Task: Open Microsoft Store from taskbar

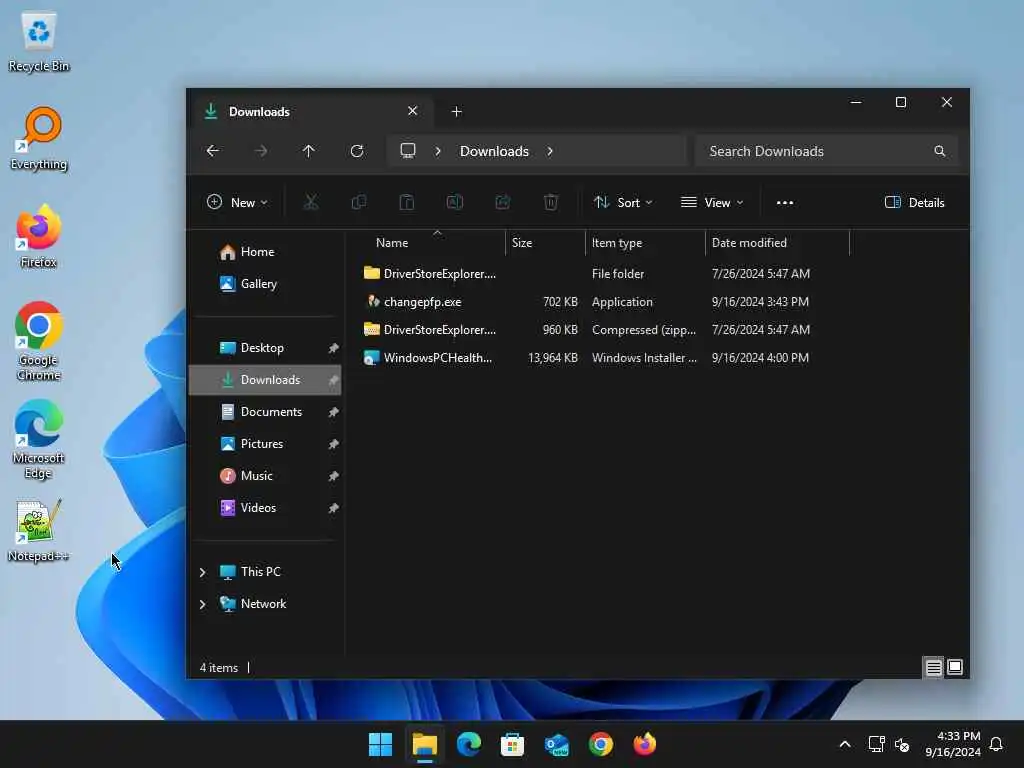Action: click(513, 744)
